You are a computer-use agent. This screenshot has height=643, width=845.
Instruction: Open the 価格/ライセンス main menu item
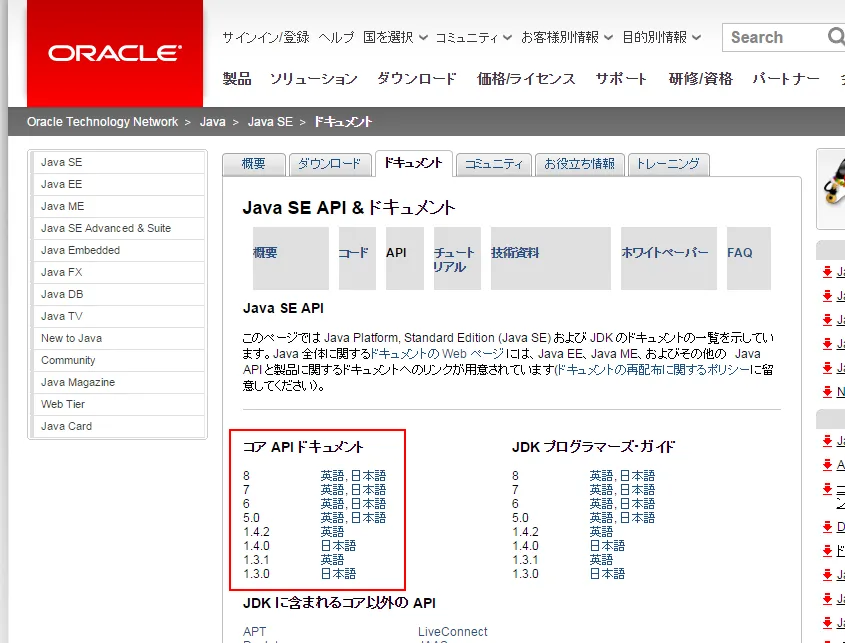(x=526, y=79)
